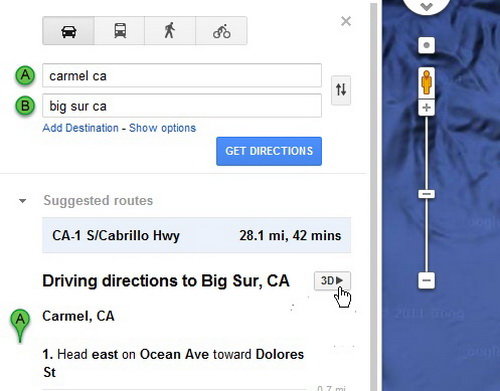The image size is (500, 391).
Task: Choose walking directions icon
Action: pyautogui.click(x=170, y=31)
